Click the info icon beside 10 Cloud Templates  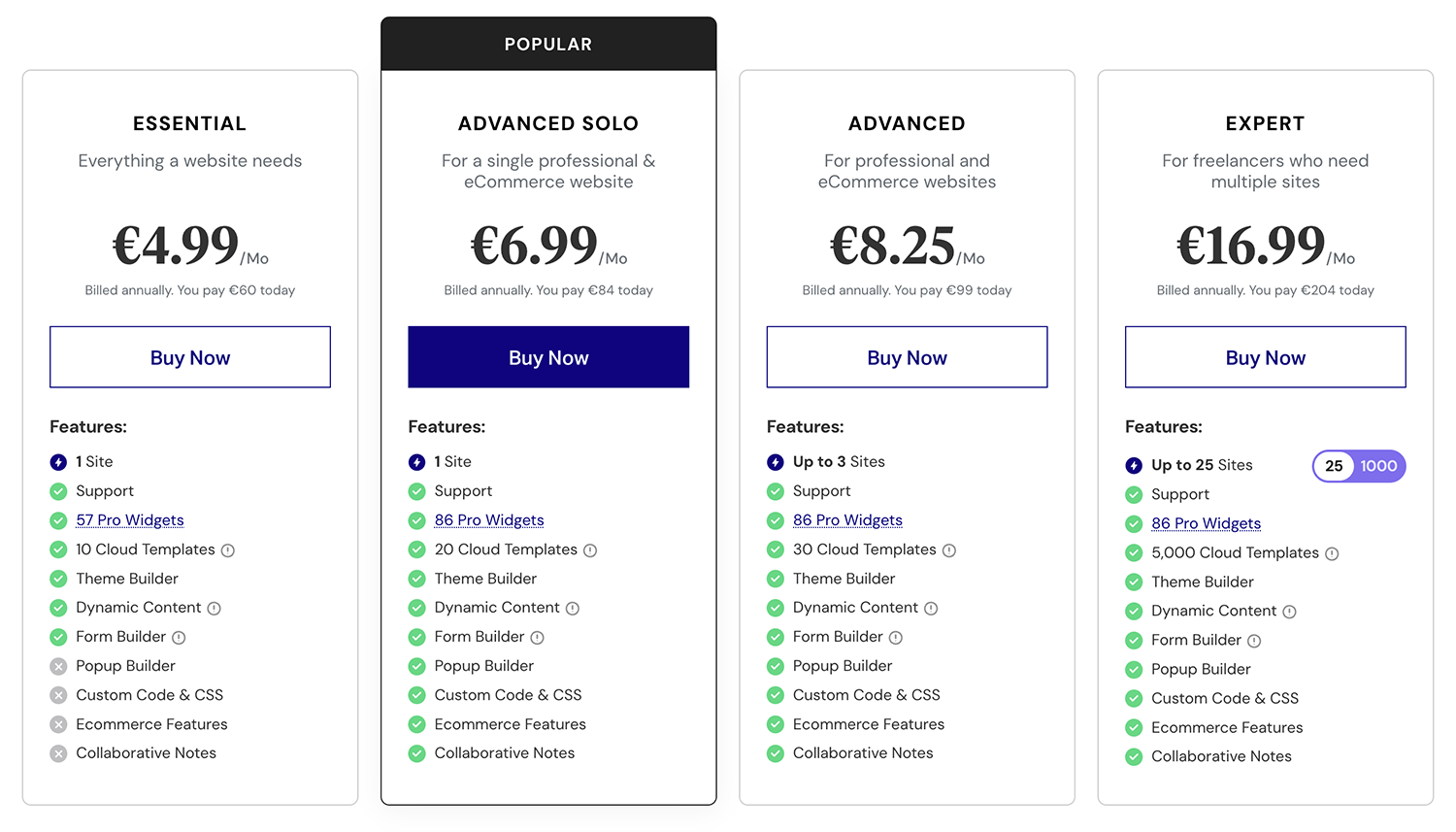pyautogui.click(x=230, y=549)
